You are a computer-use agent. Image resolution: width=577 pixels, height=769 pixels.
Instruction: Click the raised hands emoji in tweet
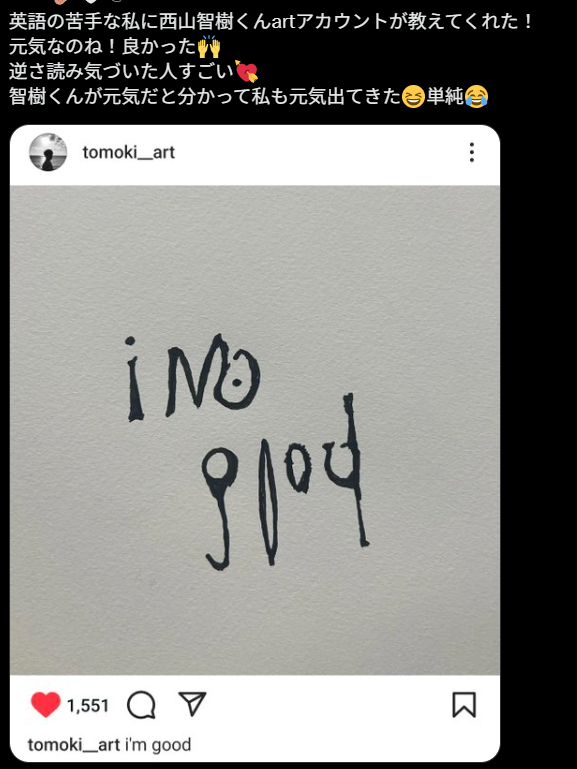point(209,47)
